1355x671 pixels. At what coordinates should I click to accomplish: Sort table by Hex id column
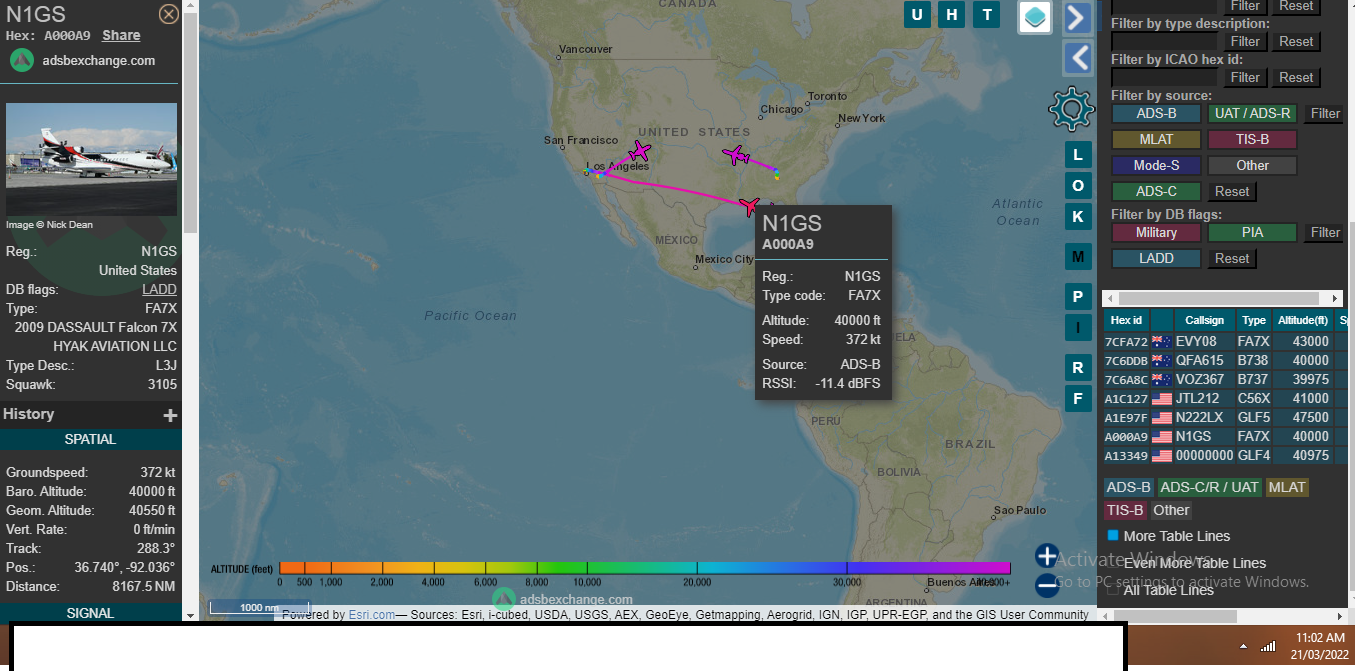click(1127, 320)
